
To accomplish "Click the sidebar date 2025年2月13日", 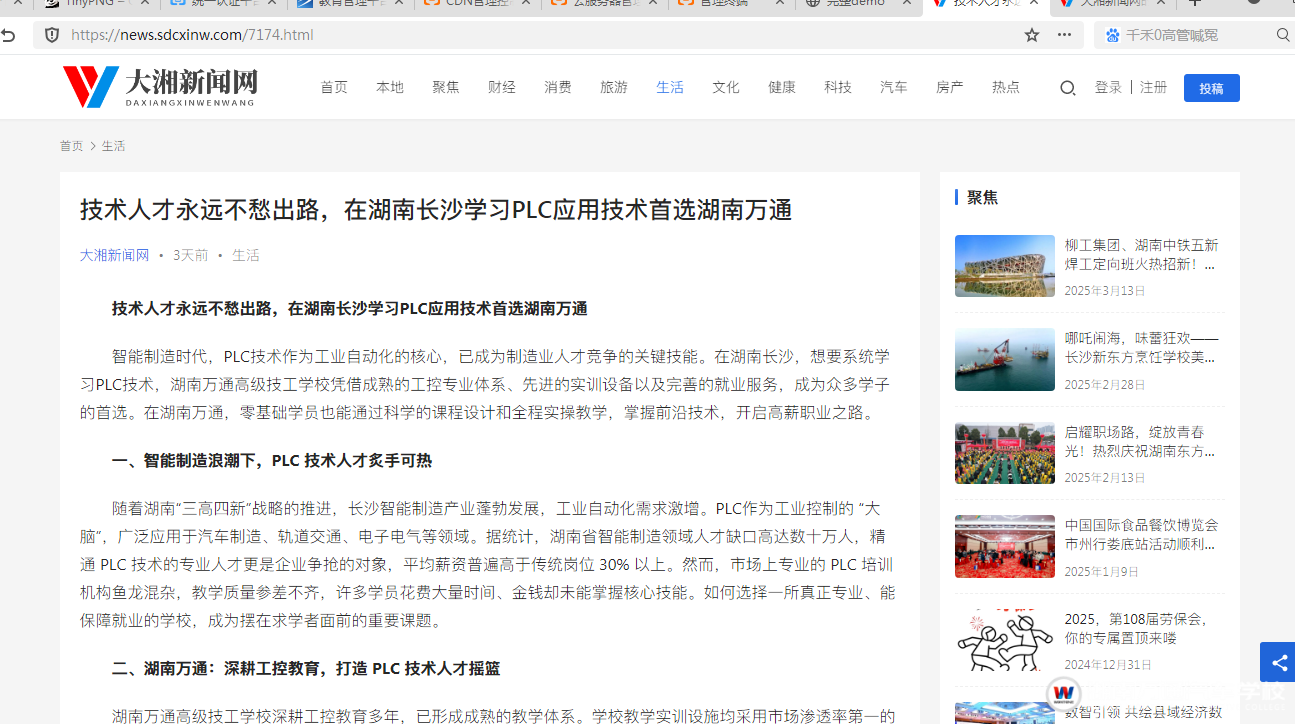I will (x=1105, y=478).
